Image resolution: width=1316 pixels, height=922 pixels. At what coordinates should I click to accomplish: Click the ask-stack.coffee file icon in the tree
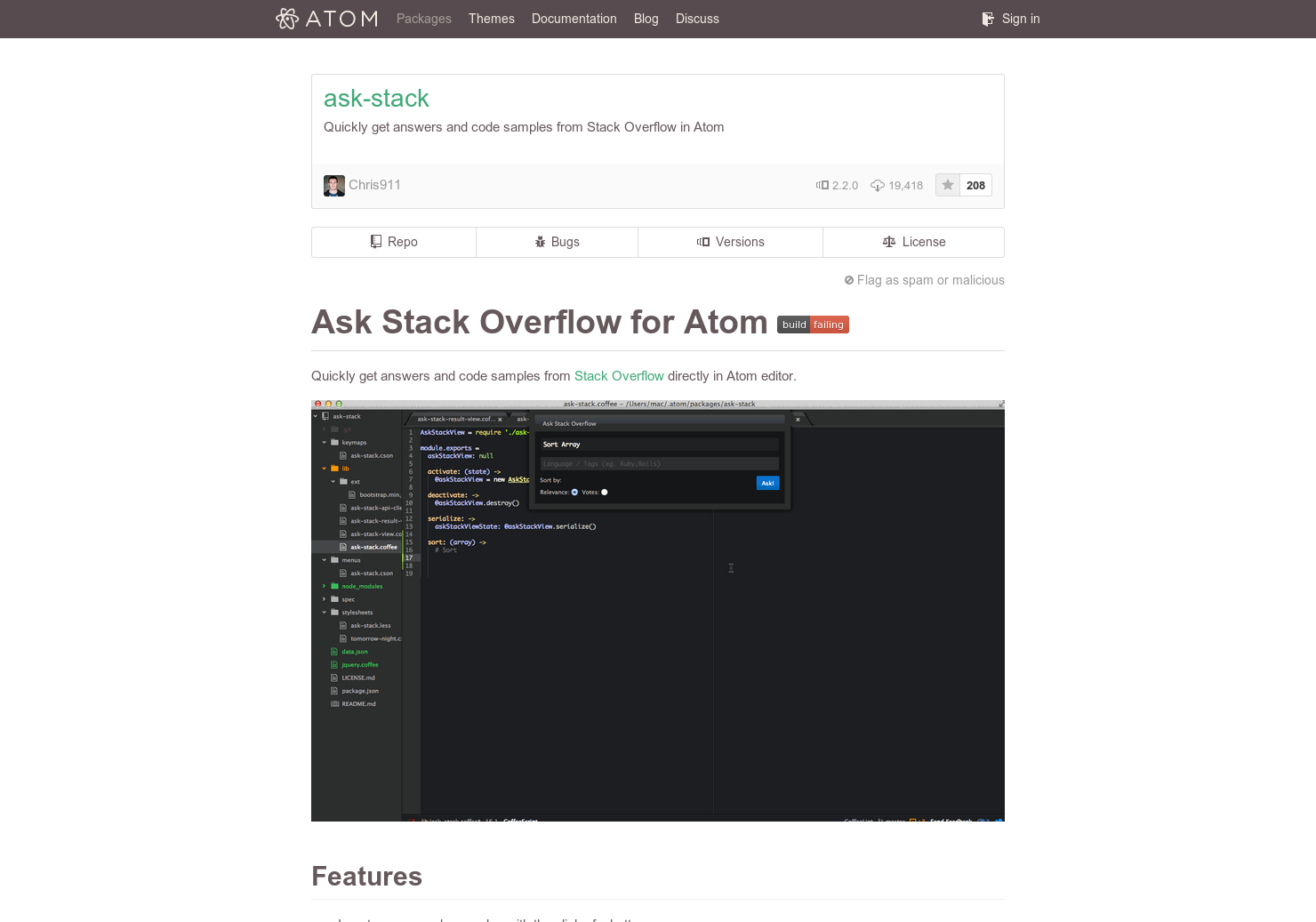[x=343, y=547]
